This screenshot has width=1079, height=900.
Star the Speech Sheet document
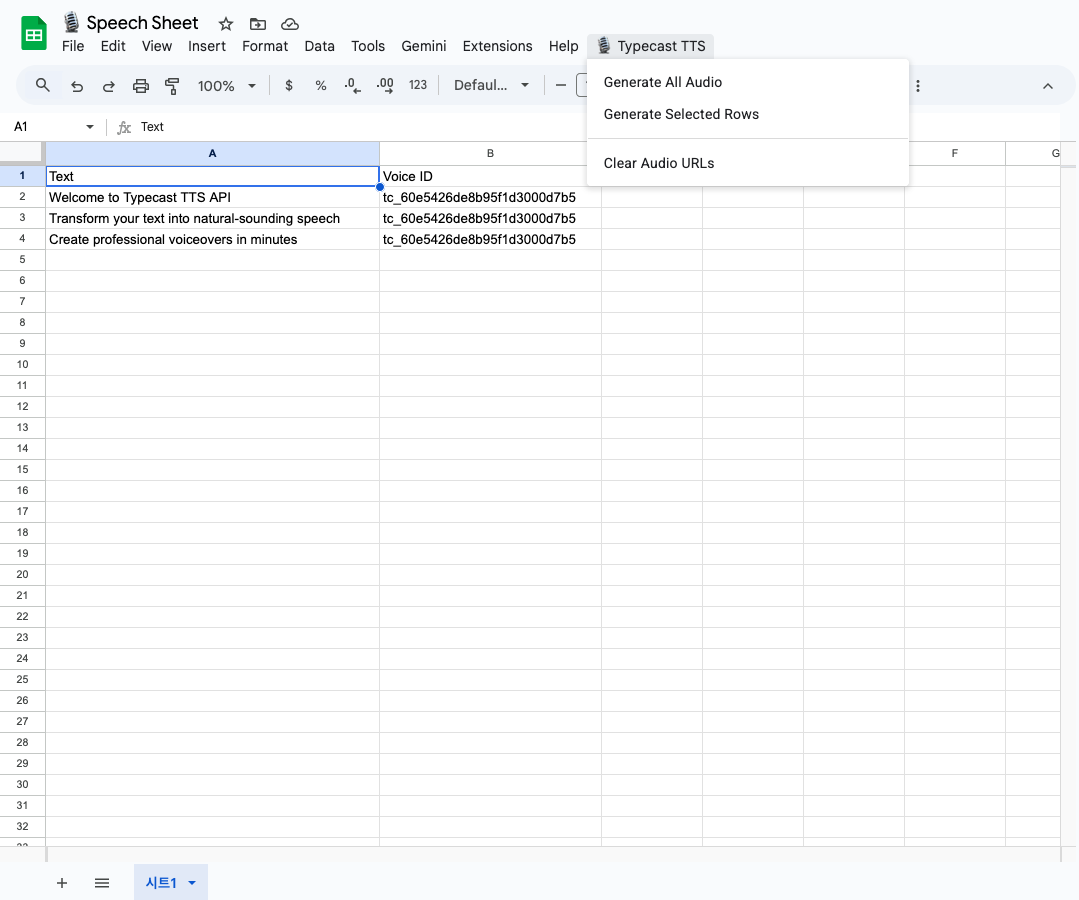click(226, 24)
